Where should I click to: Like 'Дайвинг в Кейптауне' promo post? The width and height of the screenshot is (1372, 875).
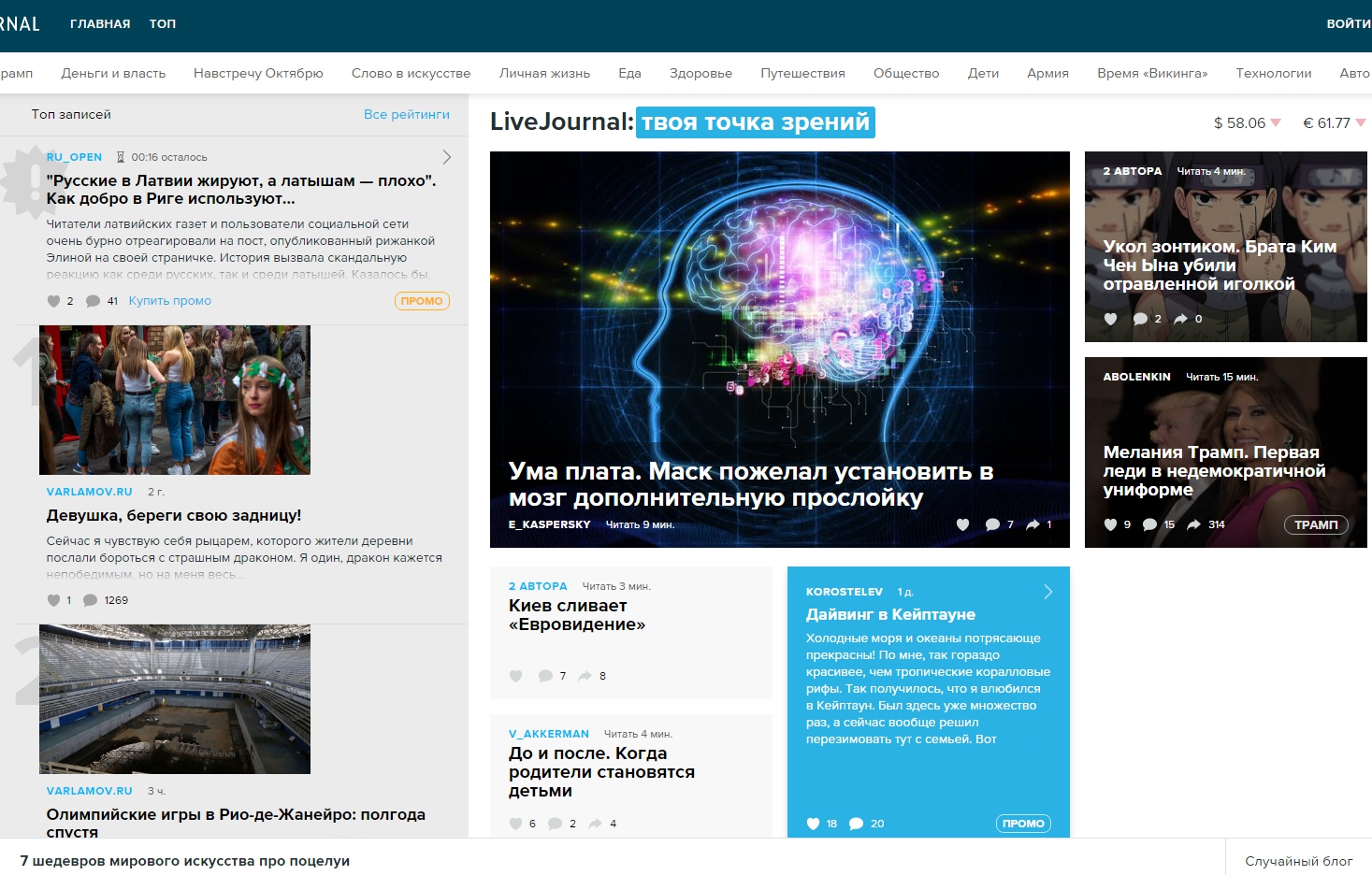pyautogui.click(x=813, y=824)
